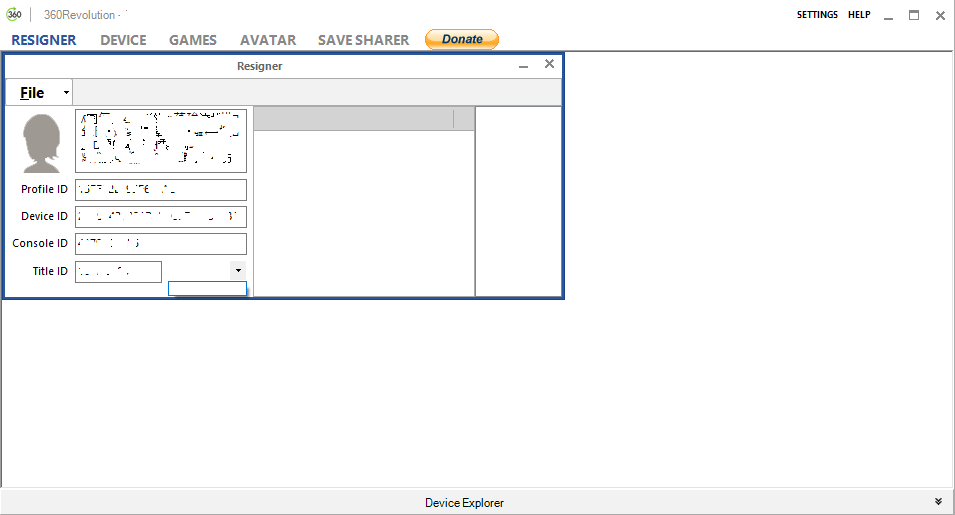Focus the Device ID text box
955x515 pixels.
point(160,217)
